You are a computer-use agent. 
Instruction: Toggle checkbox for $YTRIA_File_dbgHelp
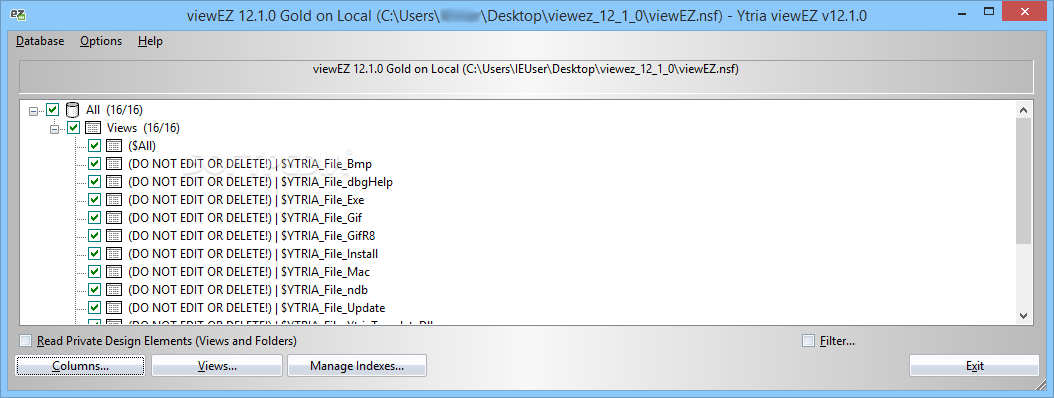[x=94, y=182]
